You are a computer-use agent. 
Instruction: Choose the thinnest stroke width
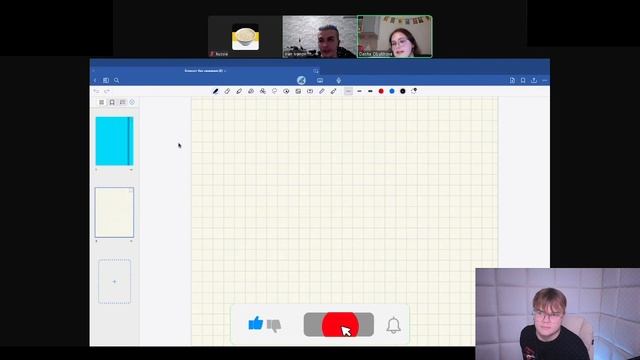click(x=348, y=91)
